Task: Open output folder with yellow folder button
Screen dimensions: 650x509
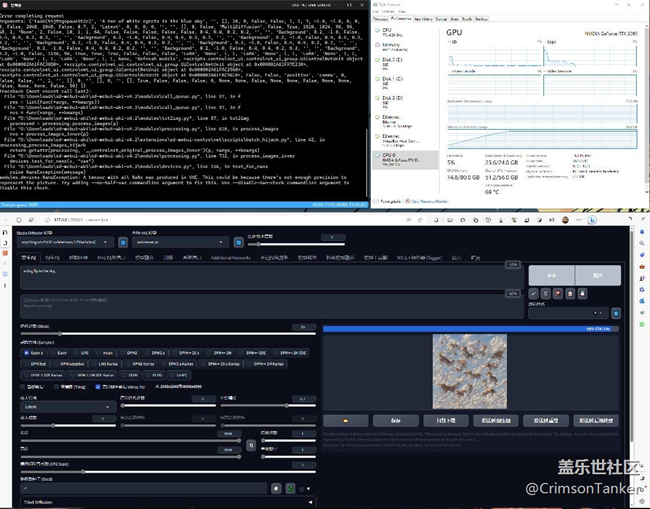Action: pos(345,420)
